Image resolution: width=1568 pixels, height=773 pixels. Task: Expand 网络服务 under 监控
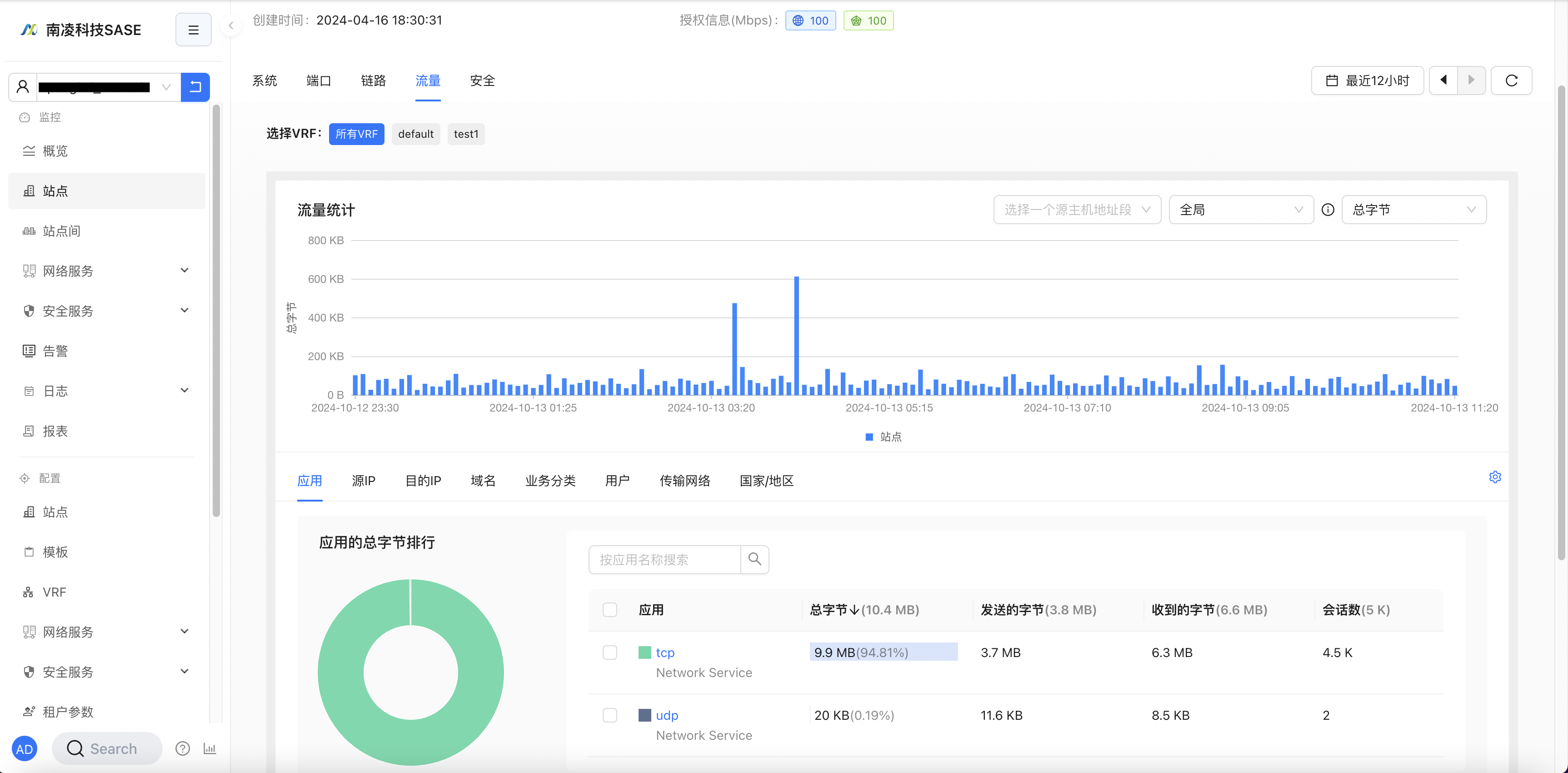click(x=106, y=271)
